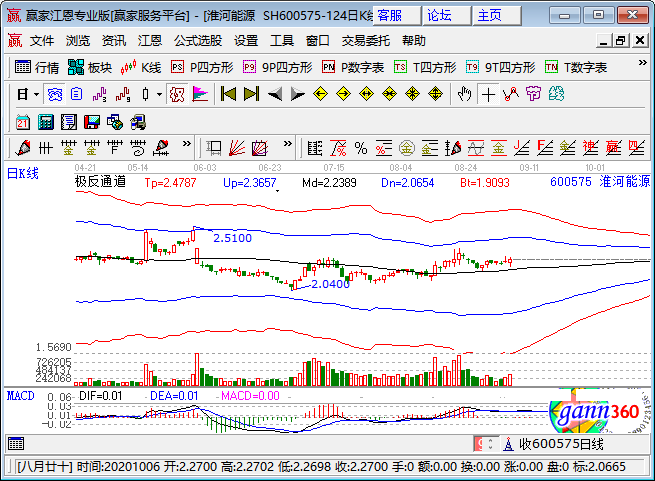Select the Gann fan lines tool
The image size is (655, 481).
(237, 148)
